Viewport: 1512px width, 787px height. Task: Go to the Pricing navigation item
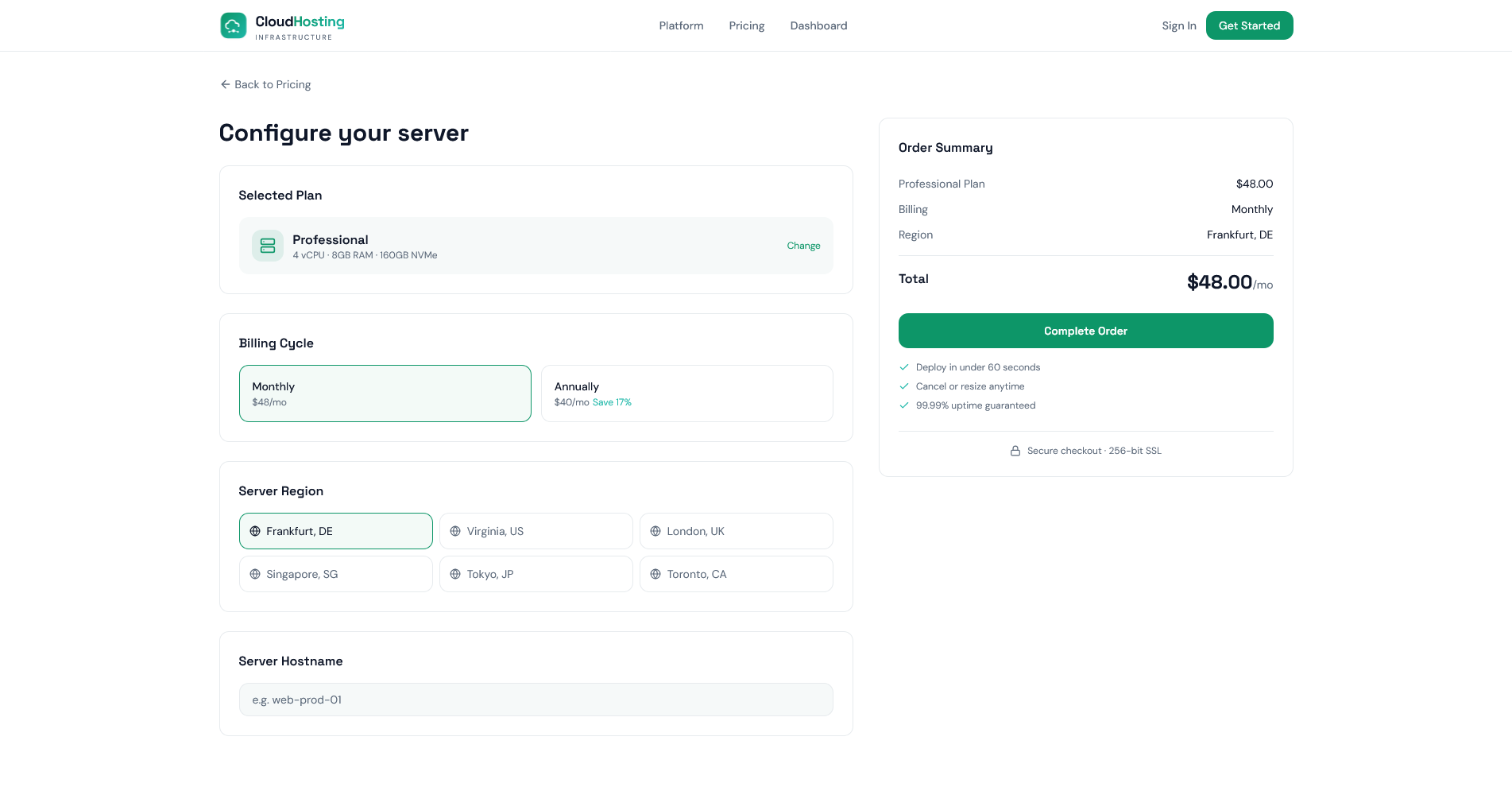(746, 25)
